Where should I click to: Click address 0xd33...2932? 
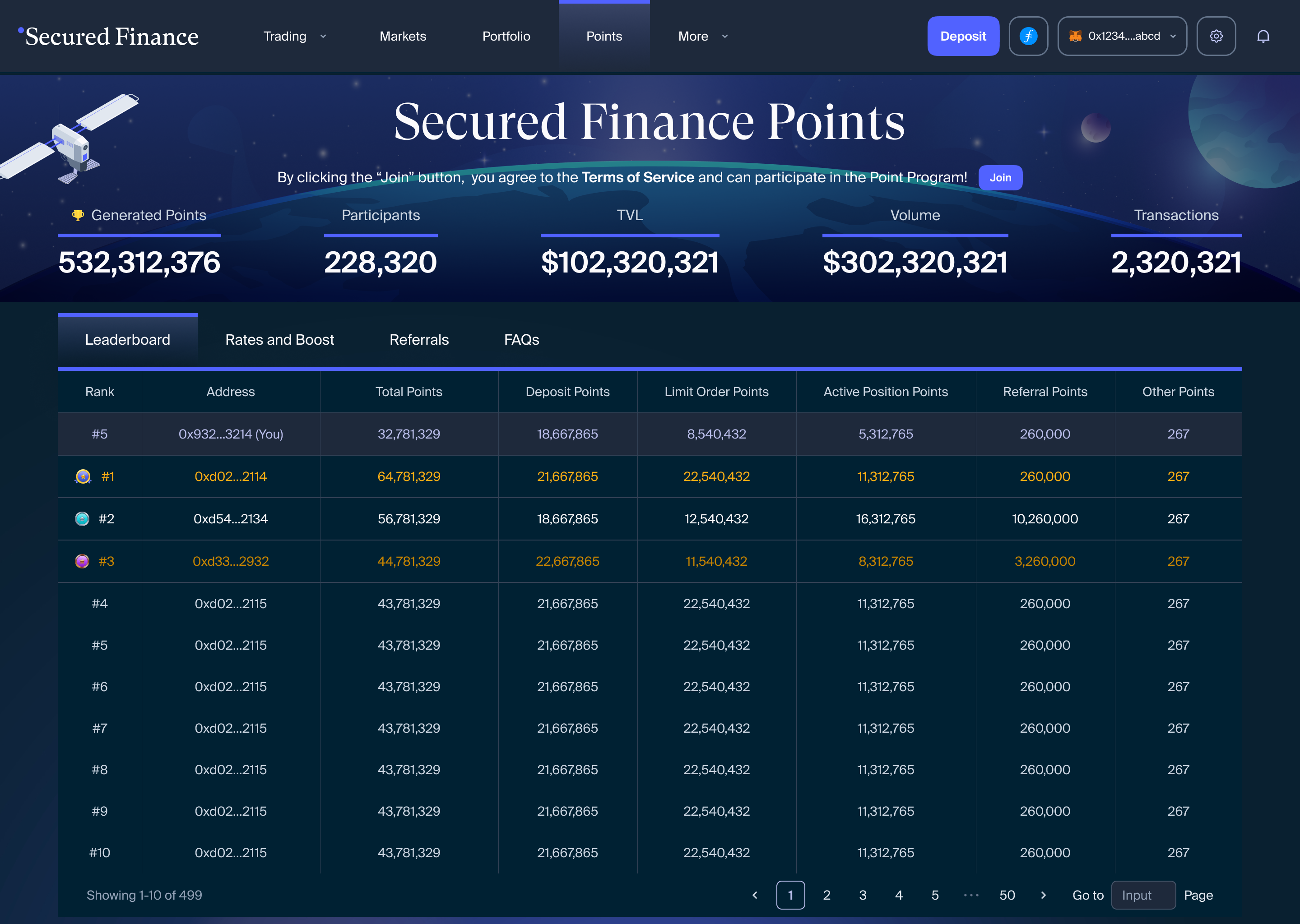click(231, 561)
